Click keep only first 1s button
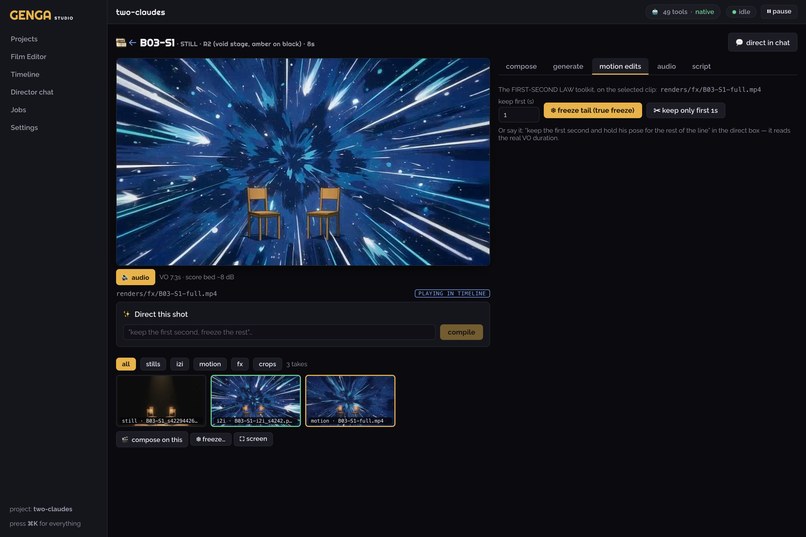The width and height of the screenshot is (806, 537). pyautogui.click(x=685, y=110)
